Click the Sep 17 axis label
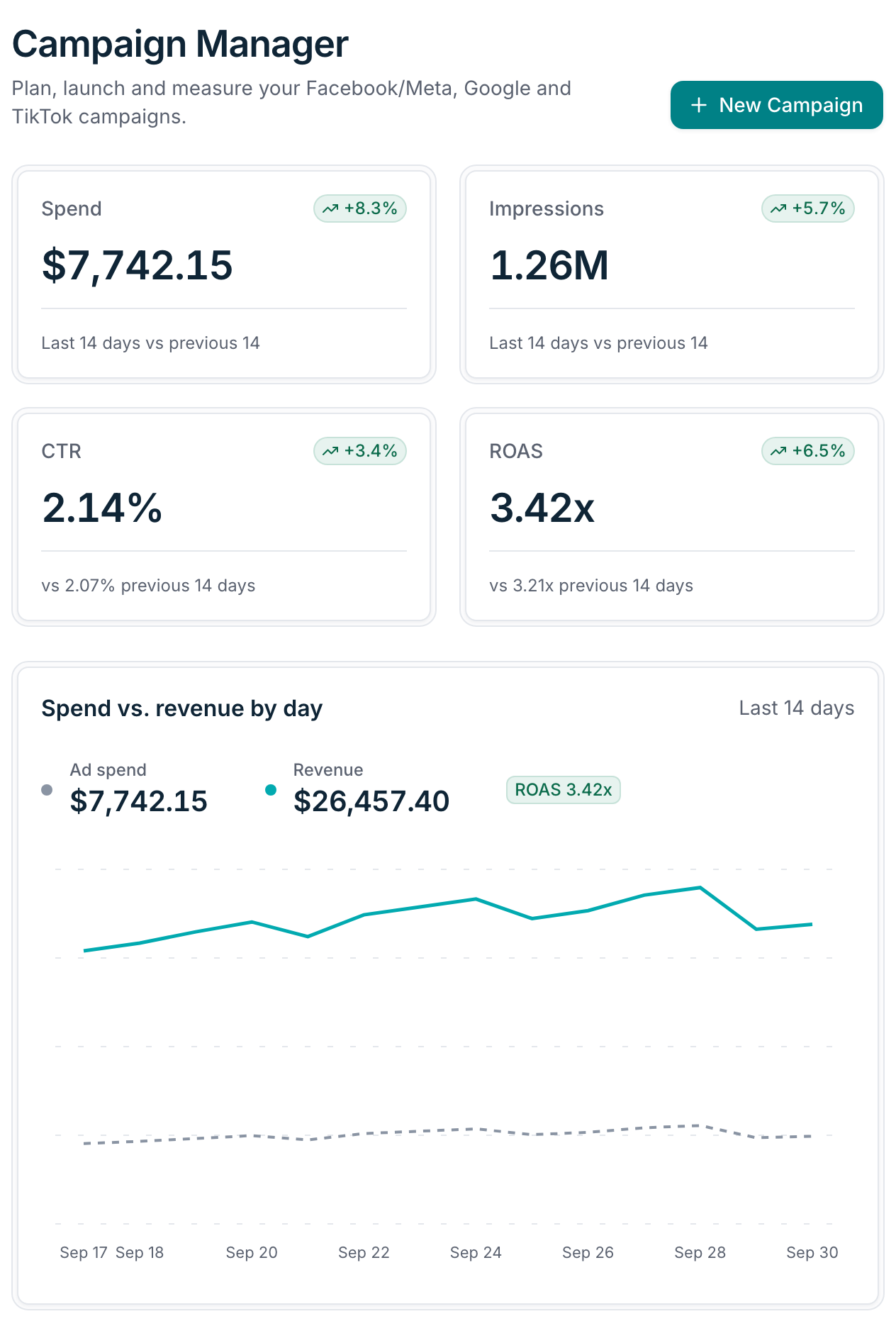 coord(84,1253)
